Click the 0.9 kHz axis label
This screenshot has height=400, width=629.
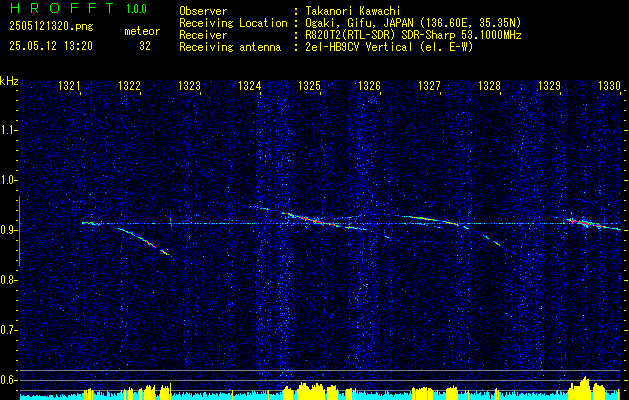tap(7, 230)
